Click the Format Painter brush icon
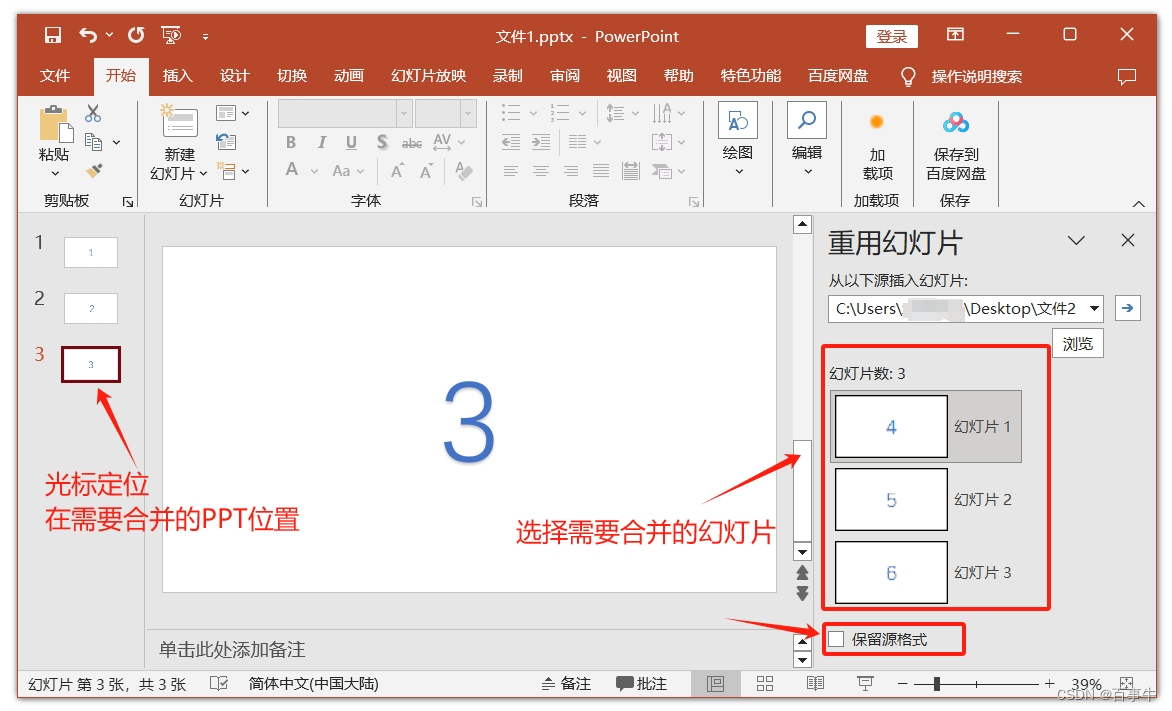This screenshot has height=711, width=1172. tap(93, 171)
